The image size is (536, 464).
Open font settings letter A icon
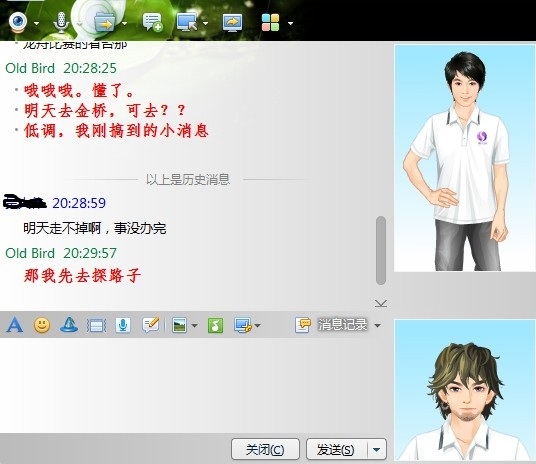point(15,325)
